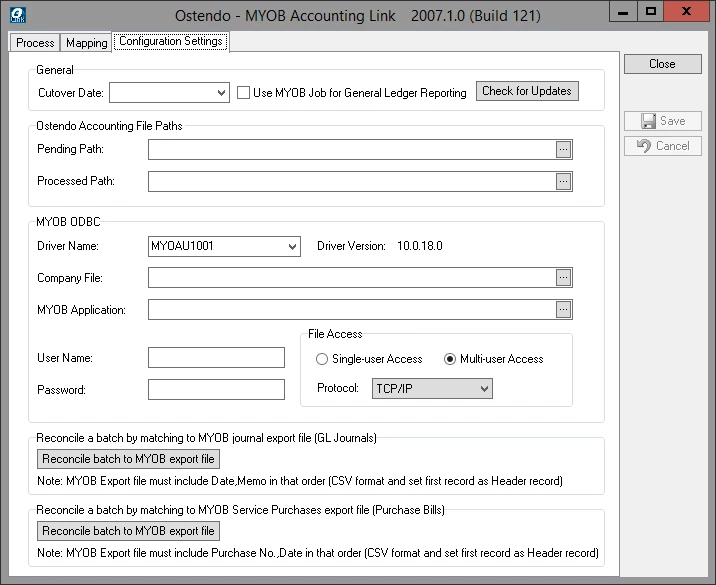Switch to the Mapping tab
This screenshot has width=716, height=585.
[x=86, y=43]
